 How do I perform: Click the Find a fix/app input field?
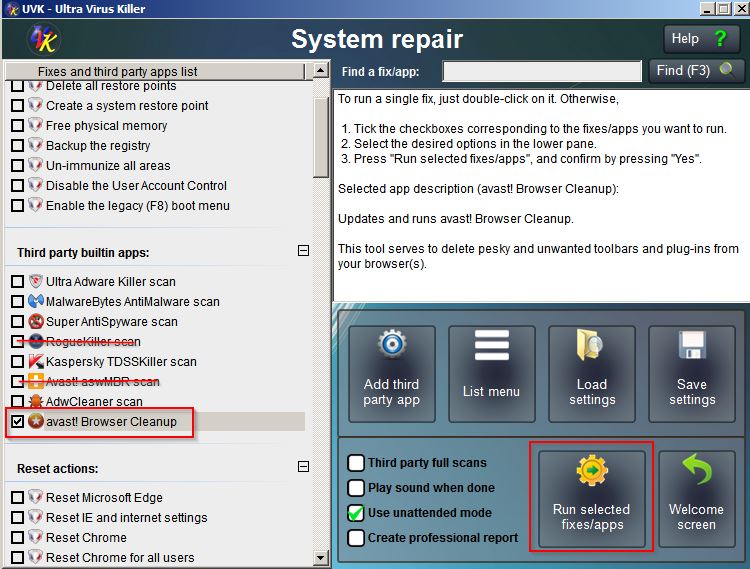tap(542, 71)
